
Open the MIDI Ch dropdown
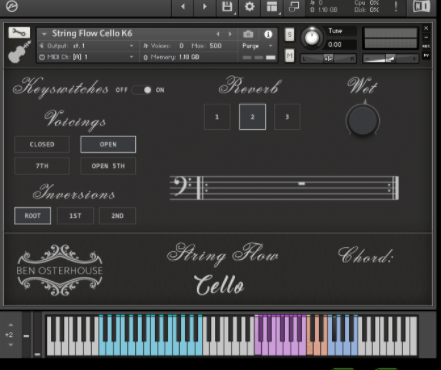click(87, 57)
